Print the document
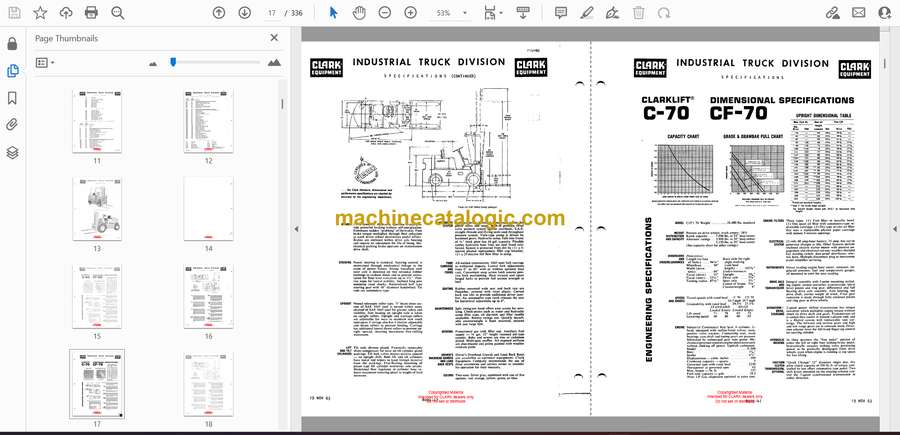This screenshot has width=900, height=435. click(x=91, y=13)
